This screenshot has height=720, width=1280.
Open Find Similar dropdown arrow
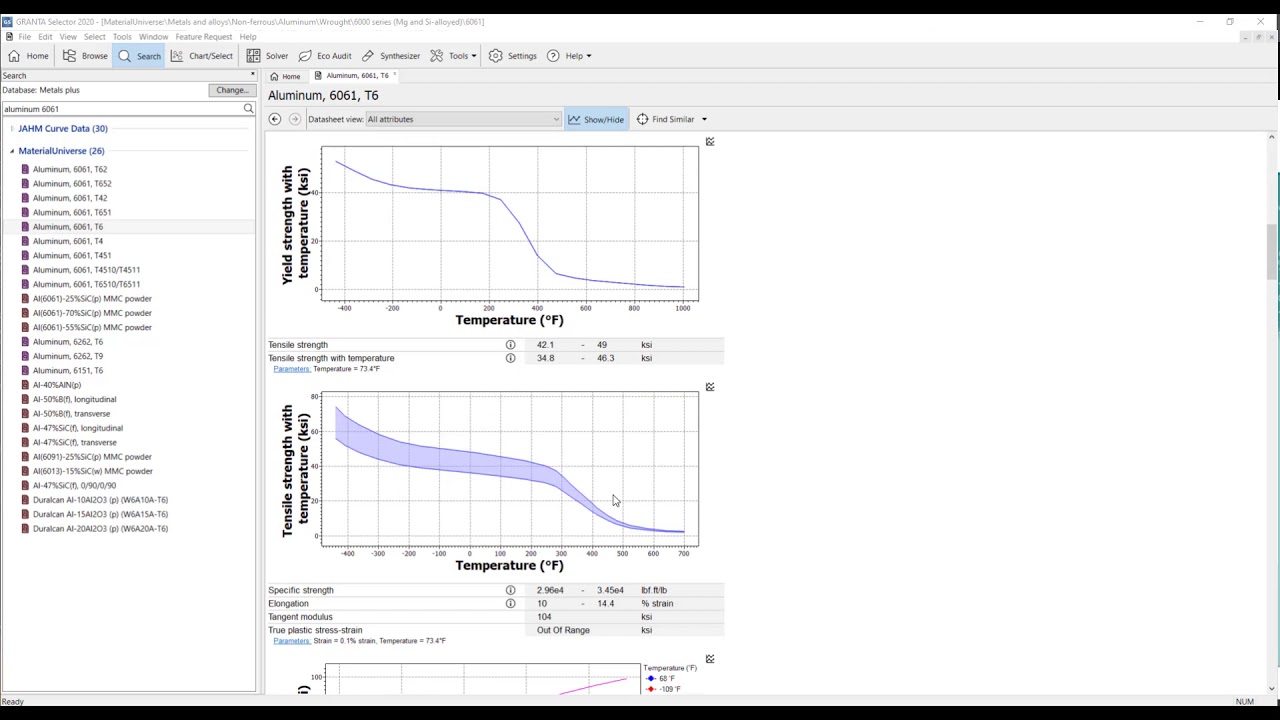(x=703, y=119)
